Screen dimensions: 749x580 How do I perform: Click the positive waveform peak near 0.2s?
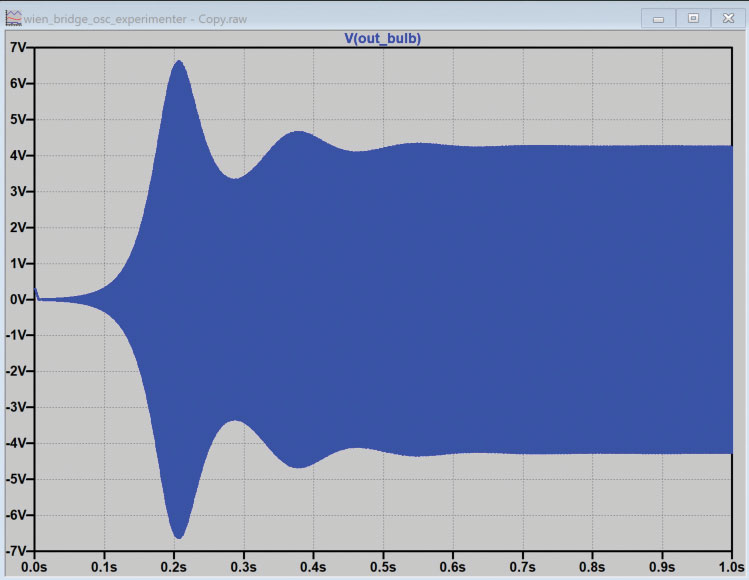coord(179,62)
